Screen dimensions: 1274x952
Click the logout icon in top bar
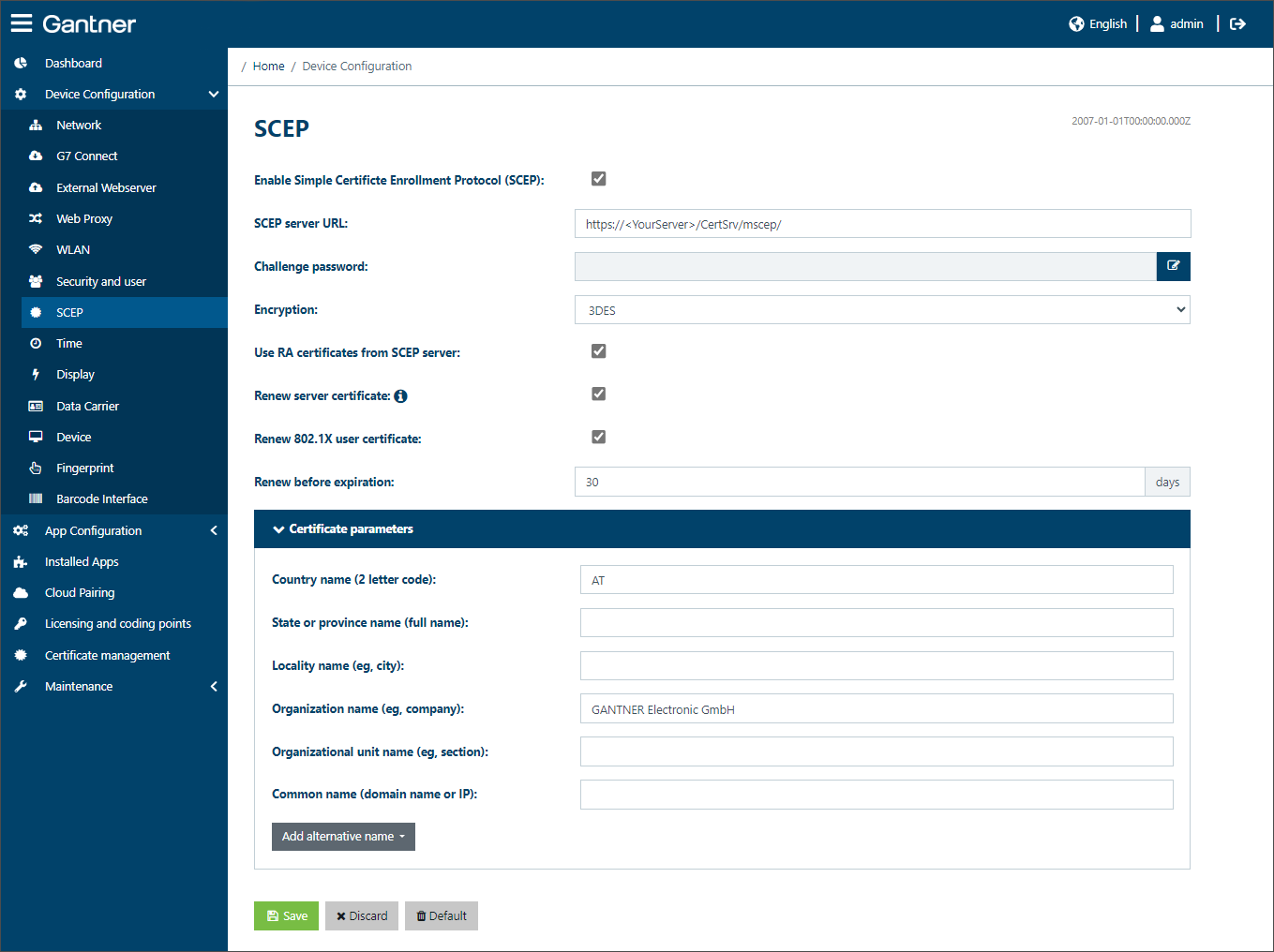[x=1237, y=23]
